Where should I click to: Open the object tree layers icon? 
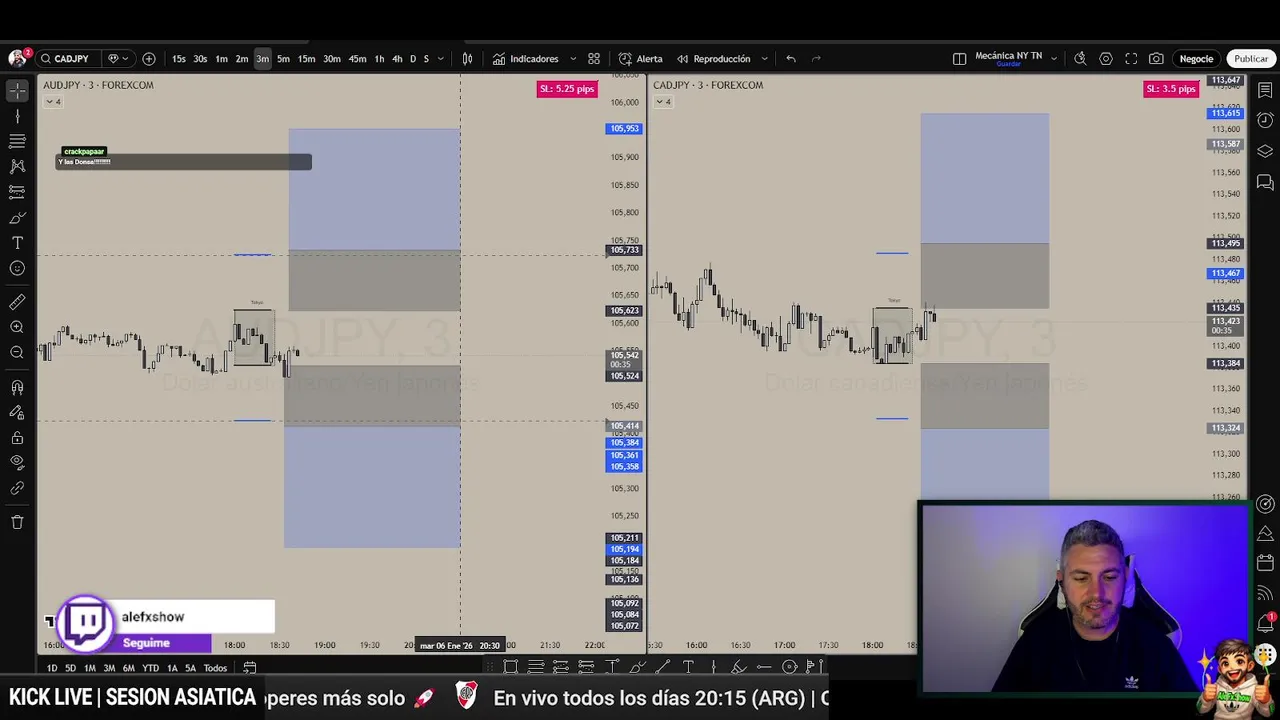[1265, 151]
